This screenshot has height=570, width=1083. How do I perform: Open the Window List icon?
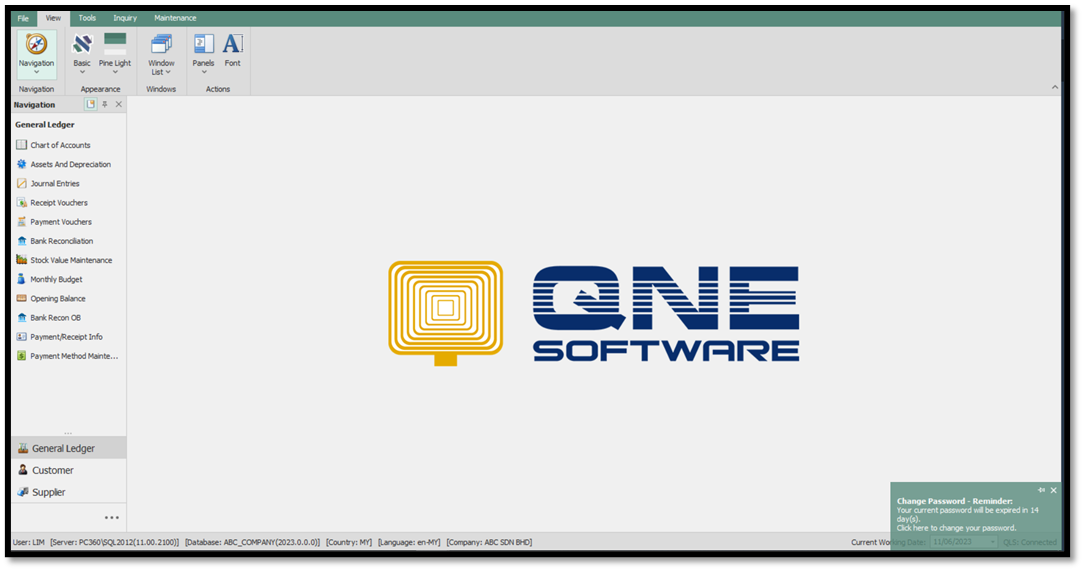point(161,45)
